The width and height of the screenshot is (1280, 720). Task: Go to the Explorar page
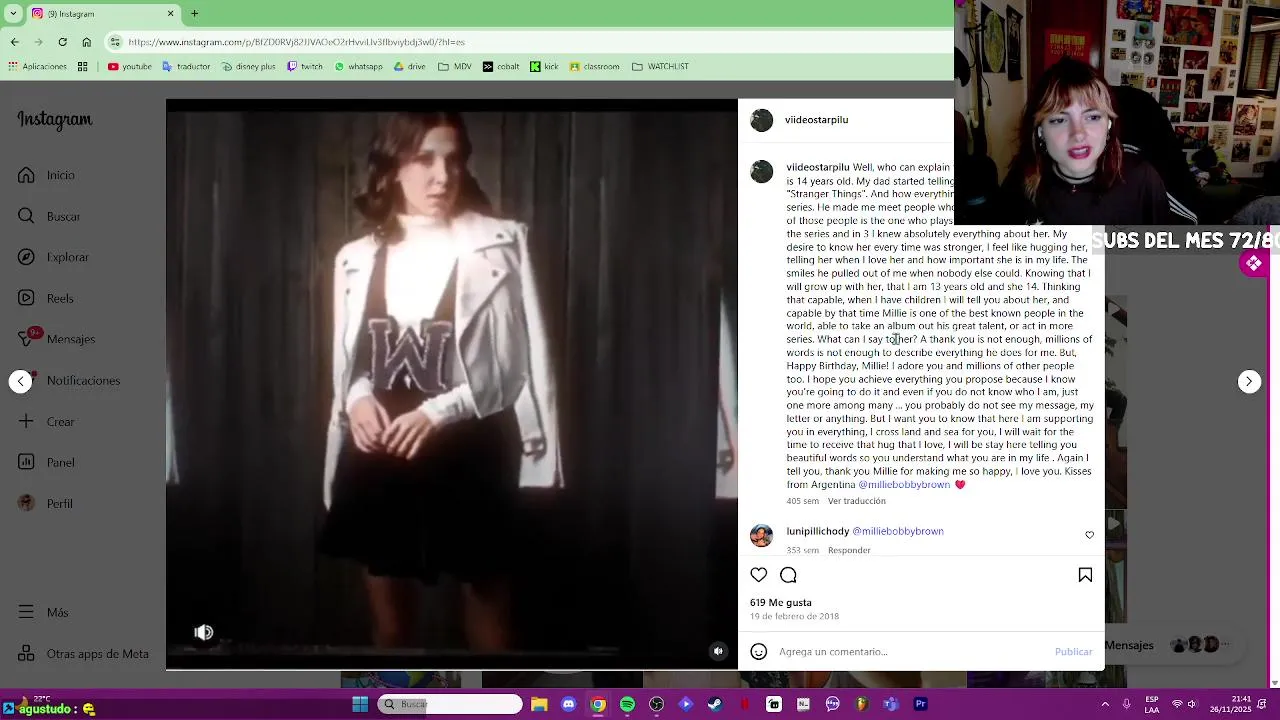(x=53, y=257)
